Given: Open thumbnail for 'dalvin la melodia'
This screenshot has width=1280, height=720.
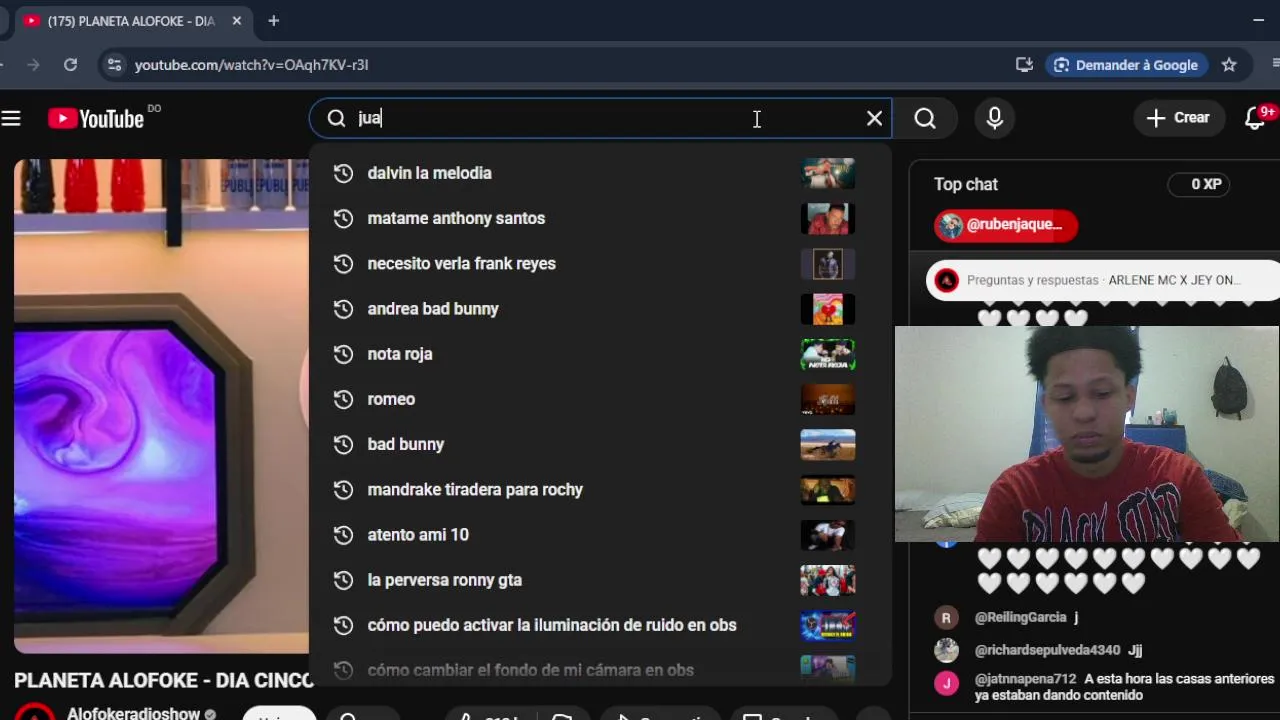Looking at the screenshot, I should click(x=828, y=173).
